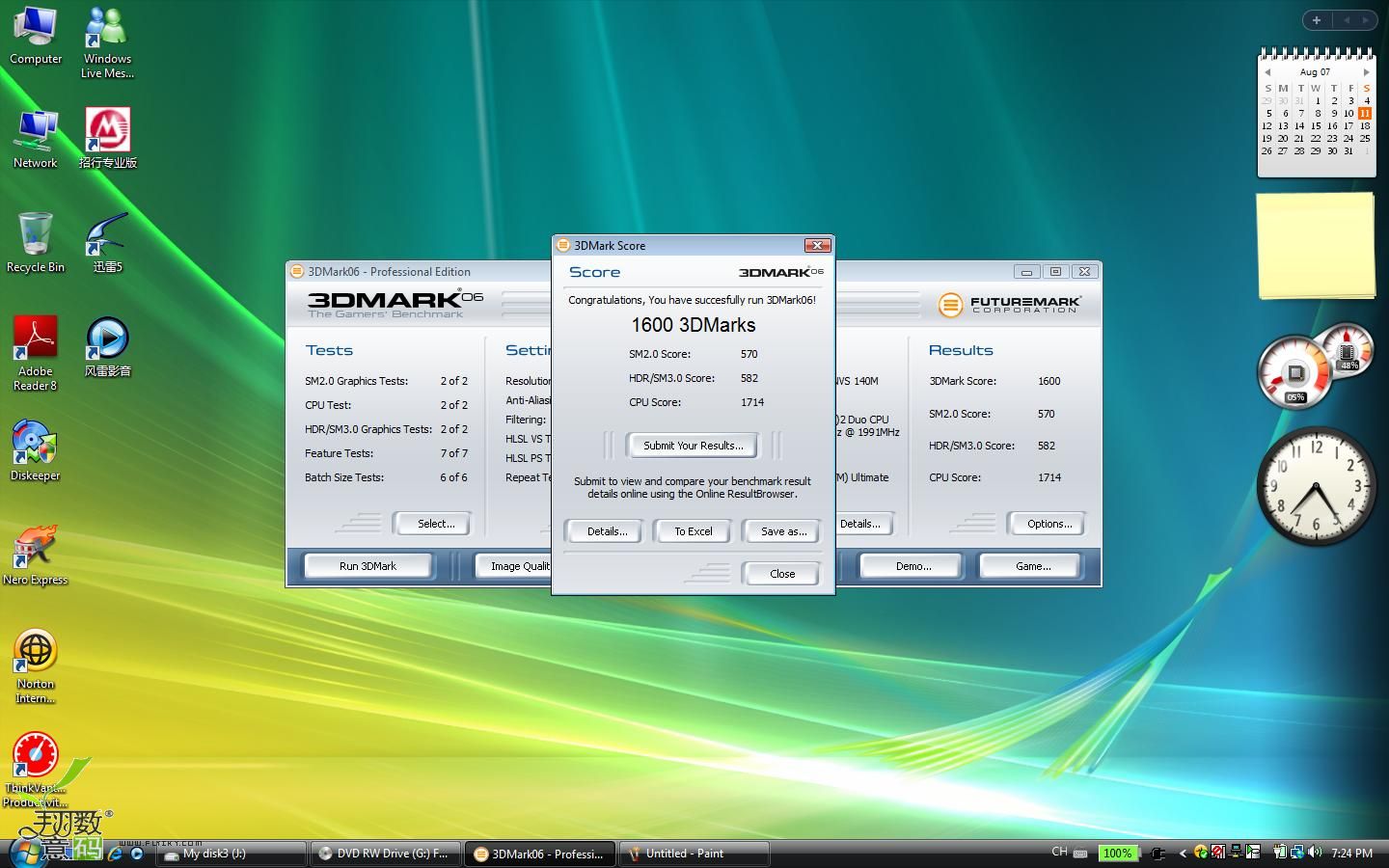Select the Recycle Bin icon
The height and width of the screenshot is (868, 1389).
(x=36, y=243)
